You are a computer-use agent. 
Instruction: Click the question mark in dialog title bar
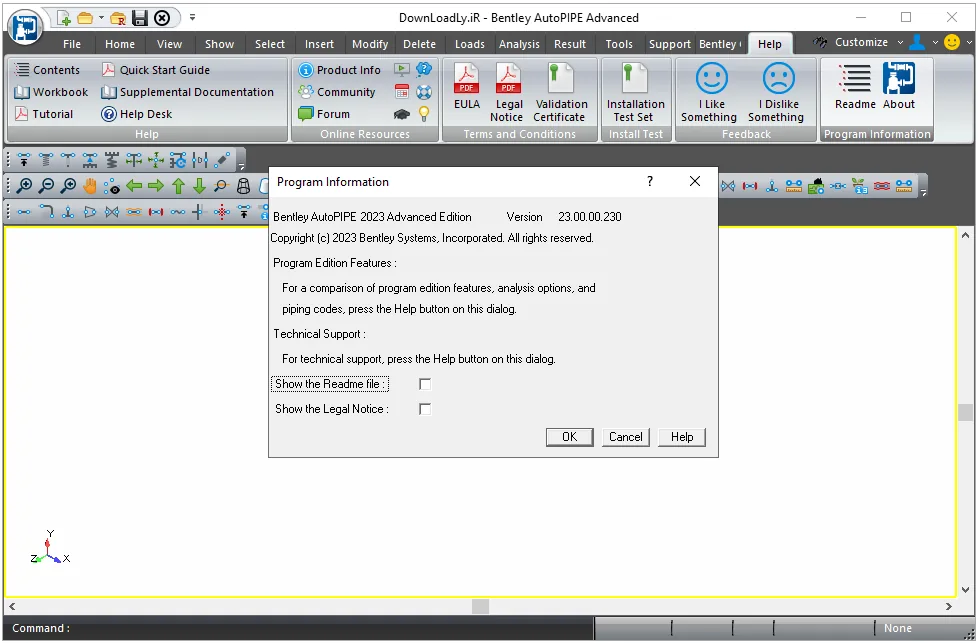pos(650,181)
